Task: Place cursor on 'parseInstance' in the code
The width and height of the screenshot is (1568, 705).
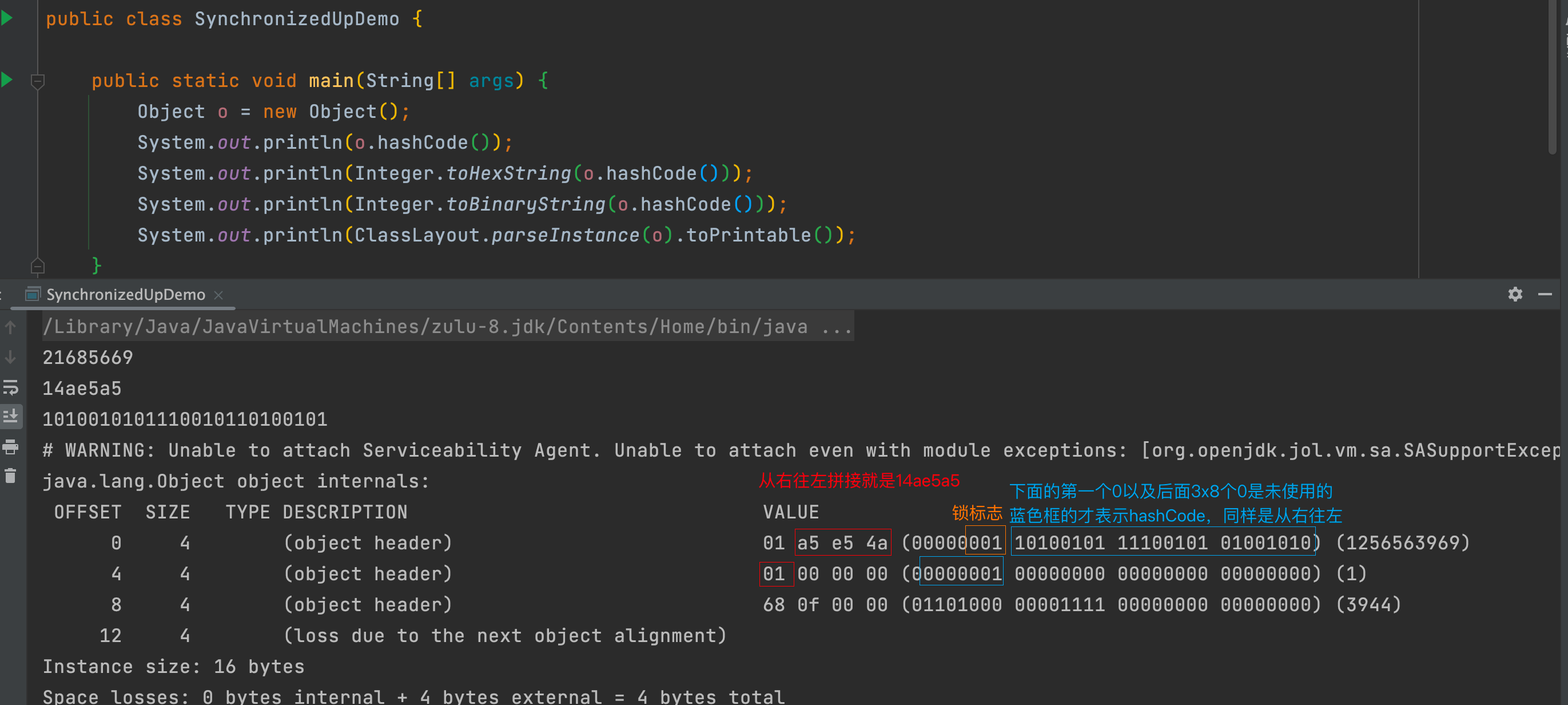Action: (566, 236)
